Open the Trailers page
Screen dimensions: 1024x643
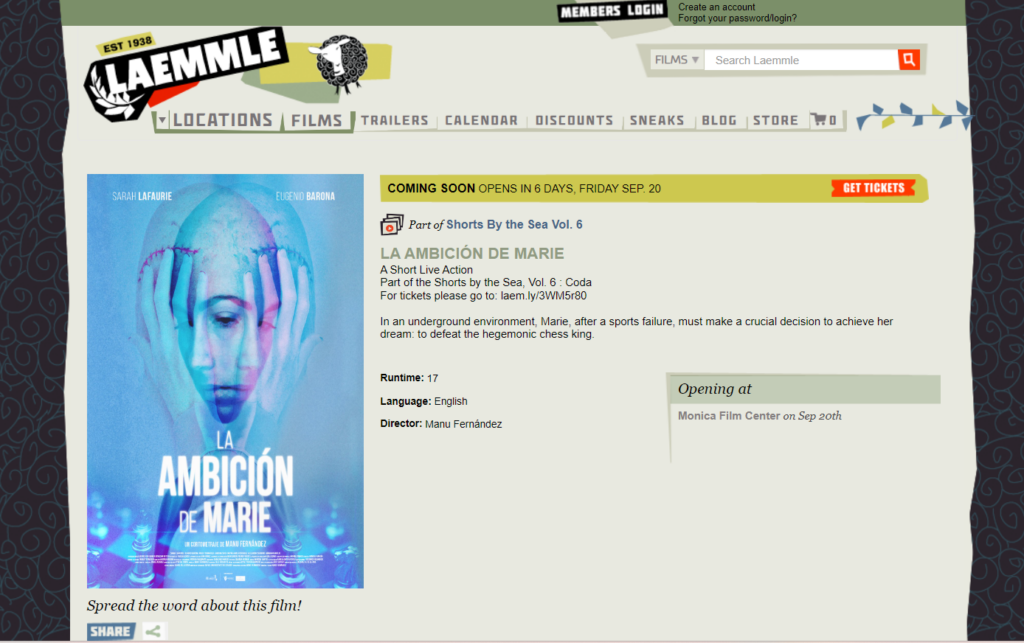[394, 121]
